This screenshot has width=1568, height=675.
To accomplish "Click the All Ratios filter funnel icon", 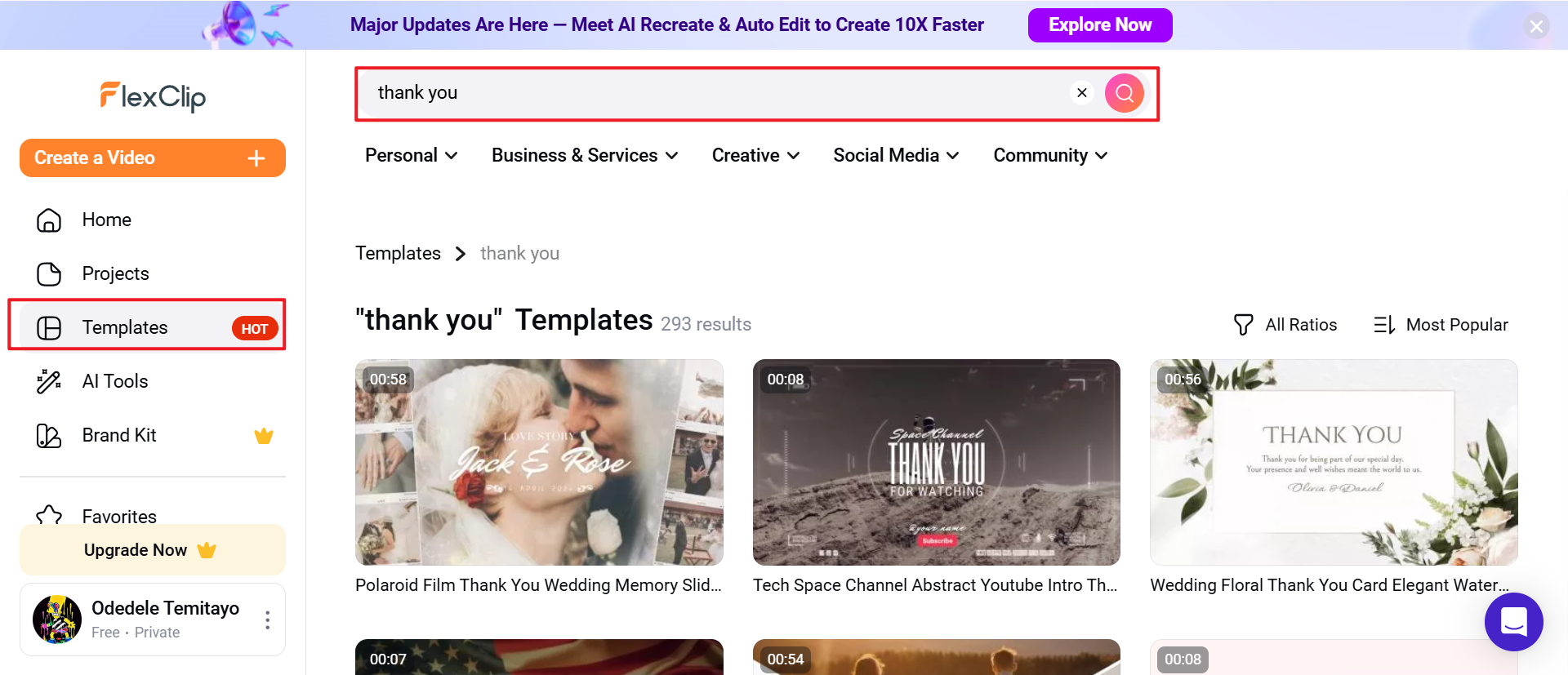I will click(x=1243, y=325).
